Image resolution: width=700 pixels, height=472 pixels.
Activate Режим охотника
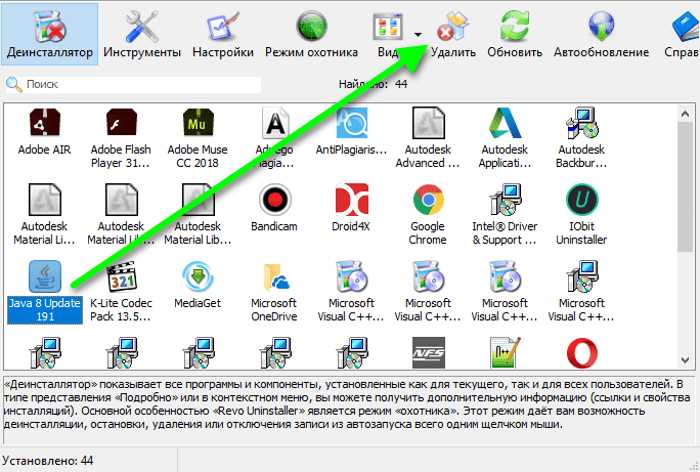311,34
